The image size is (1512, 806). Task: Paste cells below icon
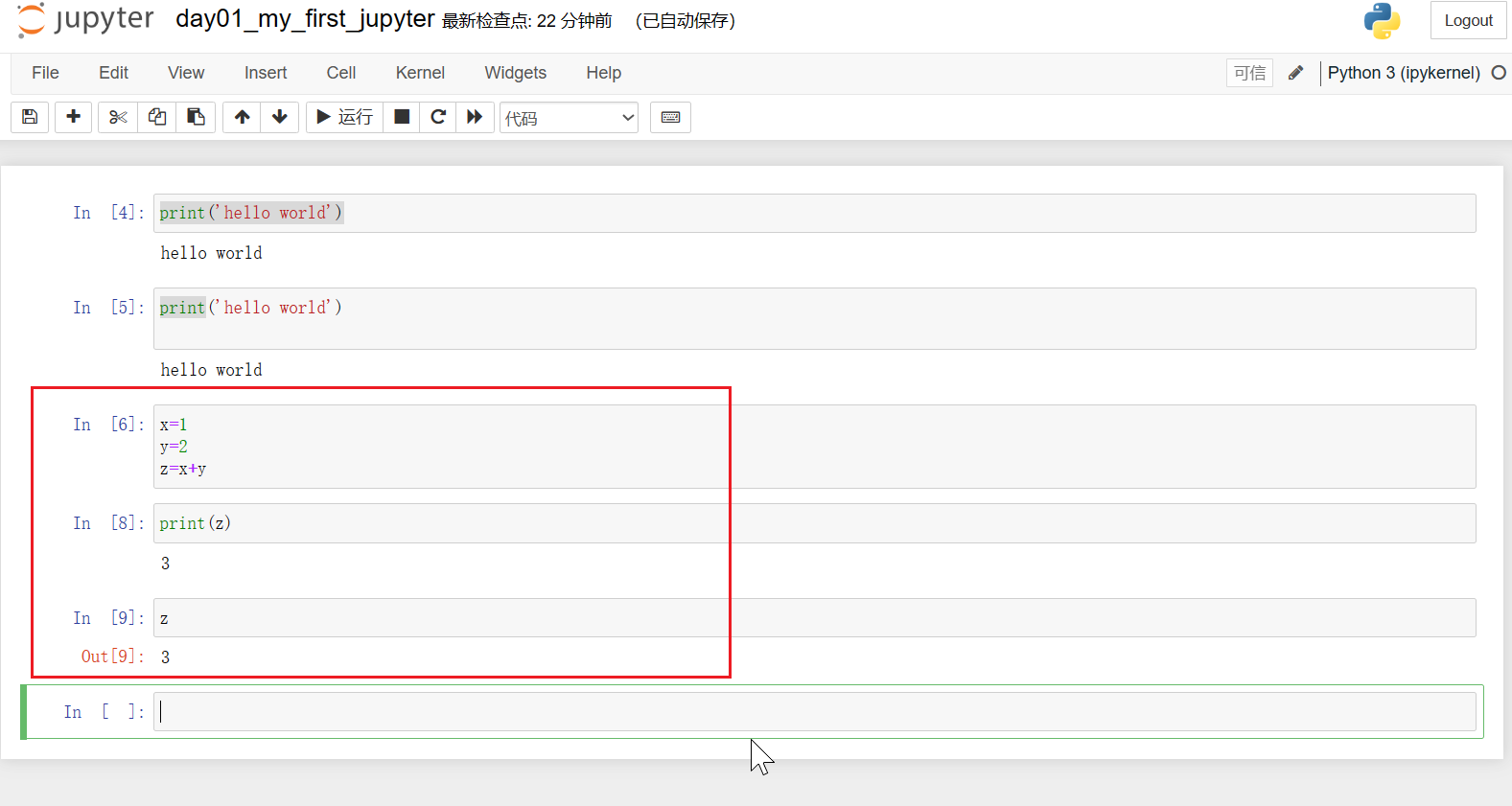[196, 117]
